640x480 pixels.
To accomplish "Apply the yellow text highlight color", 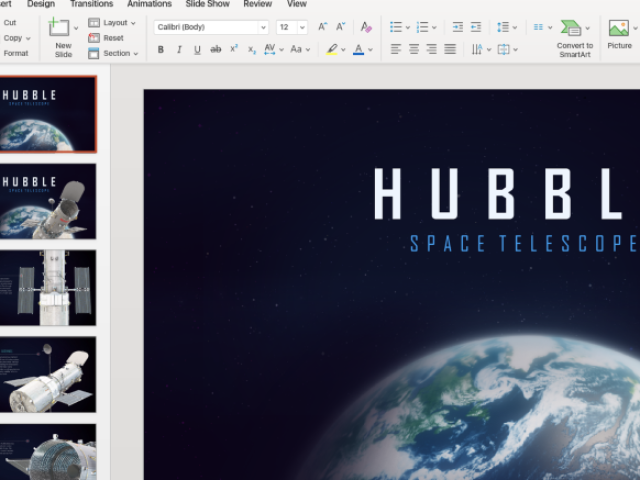I will tap(332, 49).
